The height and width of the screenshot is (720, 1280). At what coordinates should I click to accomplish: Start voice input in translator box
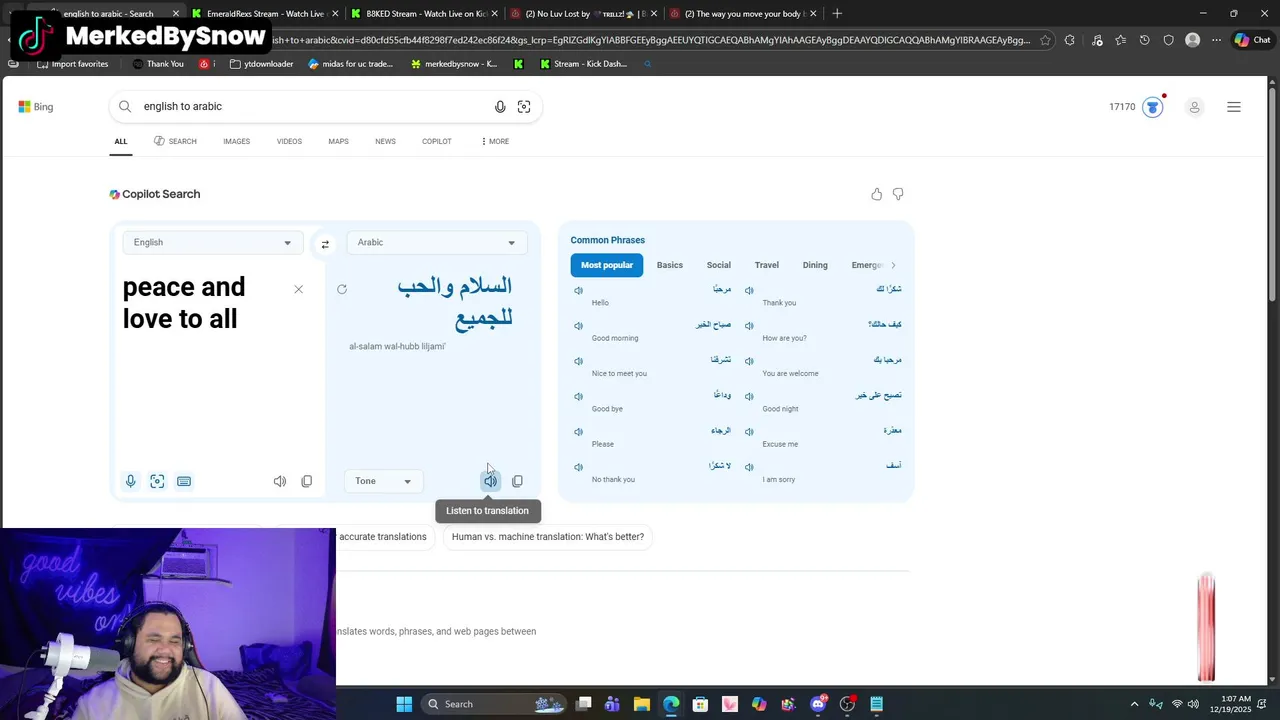(130, 481)
